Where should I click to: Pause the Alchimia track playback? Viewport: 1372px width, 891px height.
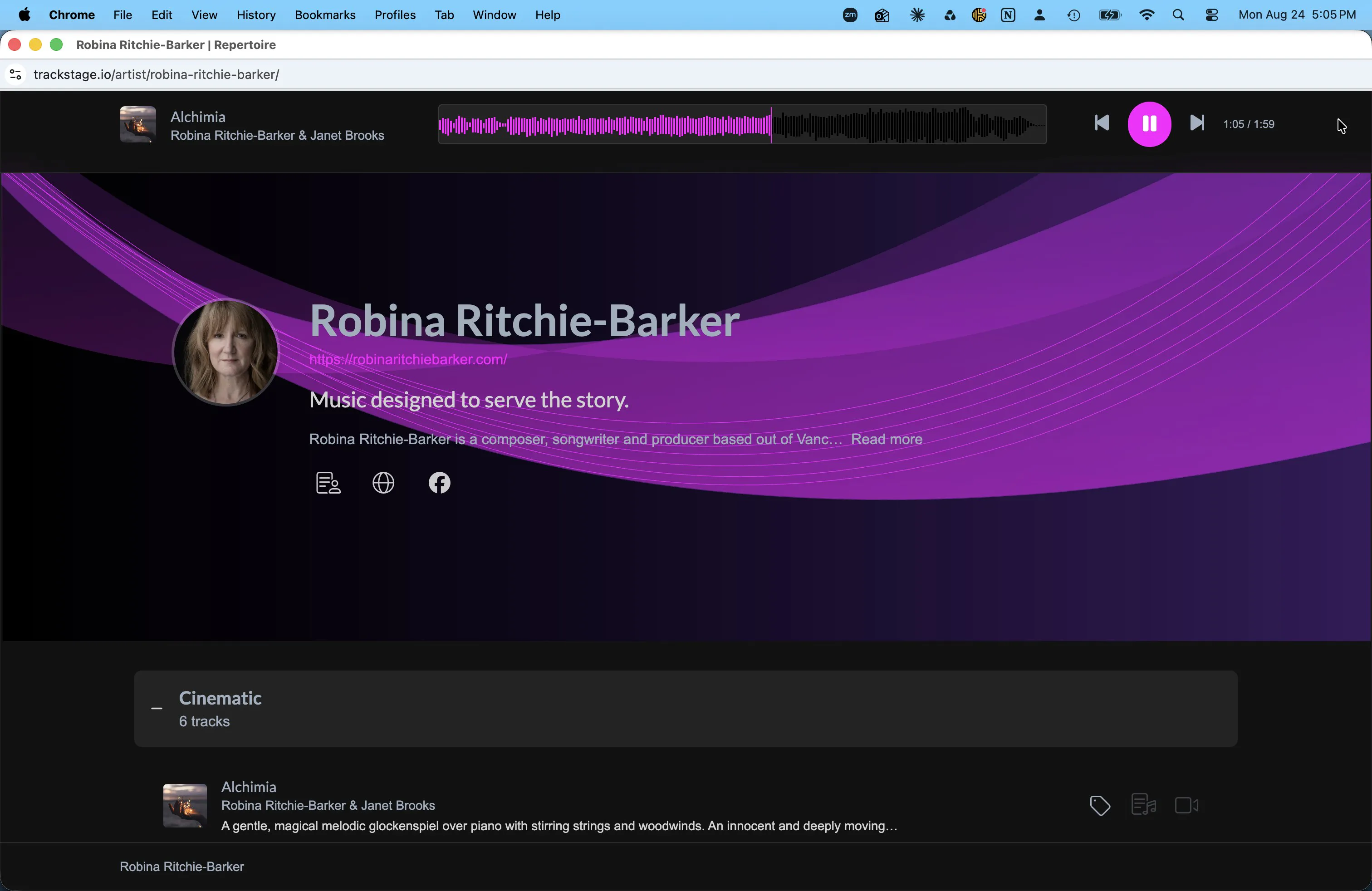click(x=1149, y=124)
